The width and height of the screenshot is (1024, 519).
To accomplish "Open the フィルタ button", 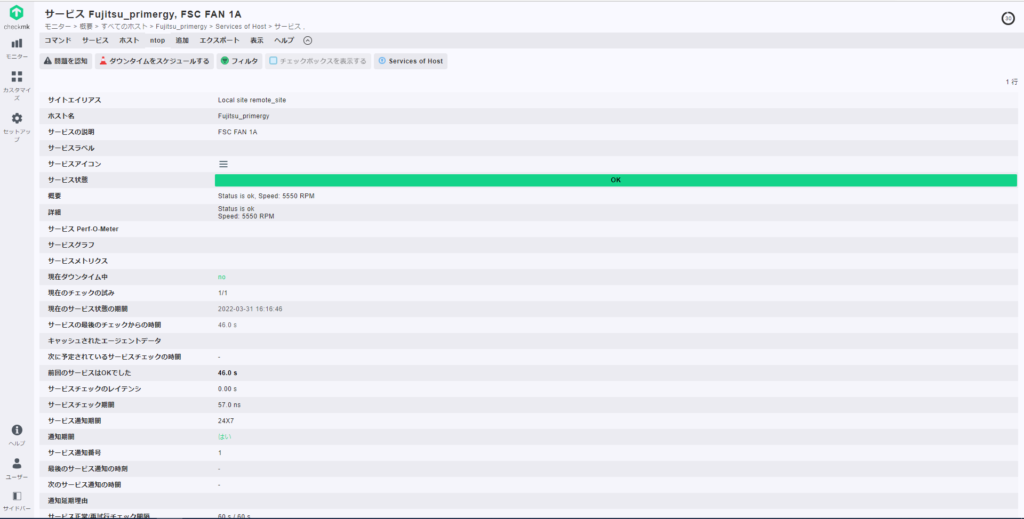I will pos(239,61).
